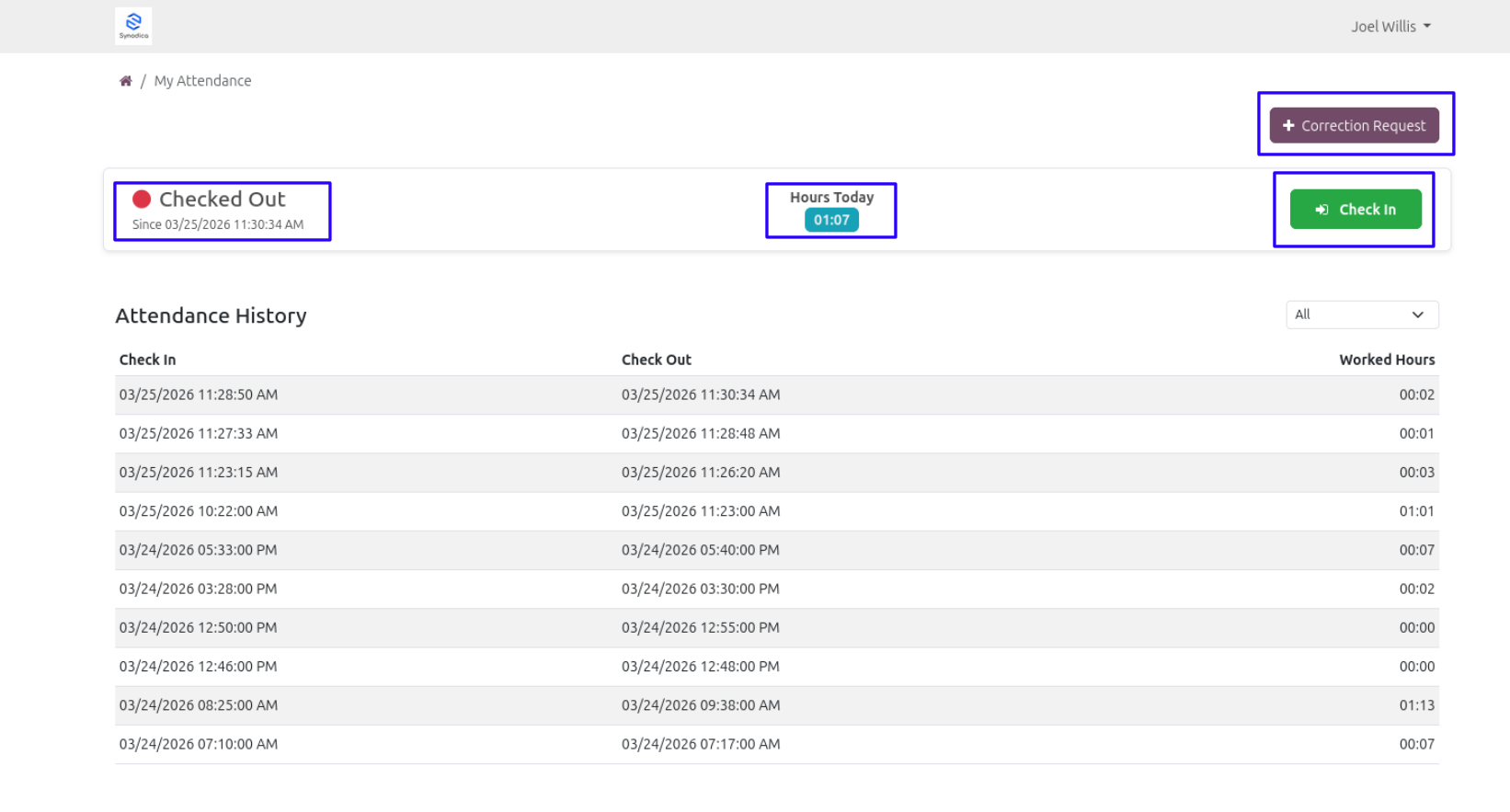The height and width of the screenshot is (812, 1510).
Task: Click the Worked Hours column header
Action: coord(1387,360)
